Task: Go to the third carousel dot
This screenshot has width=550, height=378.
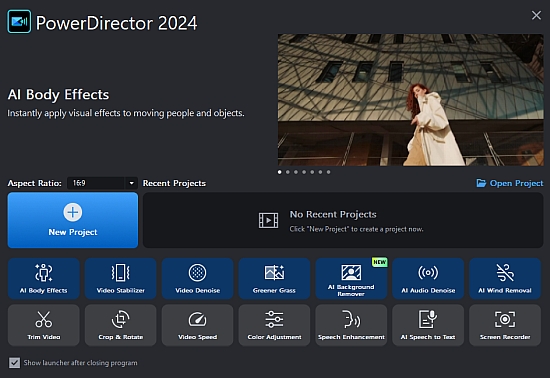Action: point(296,172)
